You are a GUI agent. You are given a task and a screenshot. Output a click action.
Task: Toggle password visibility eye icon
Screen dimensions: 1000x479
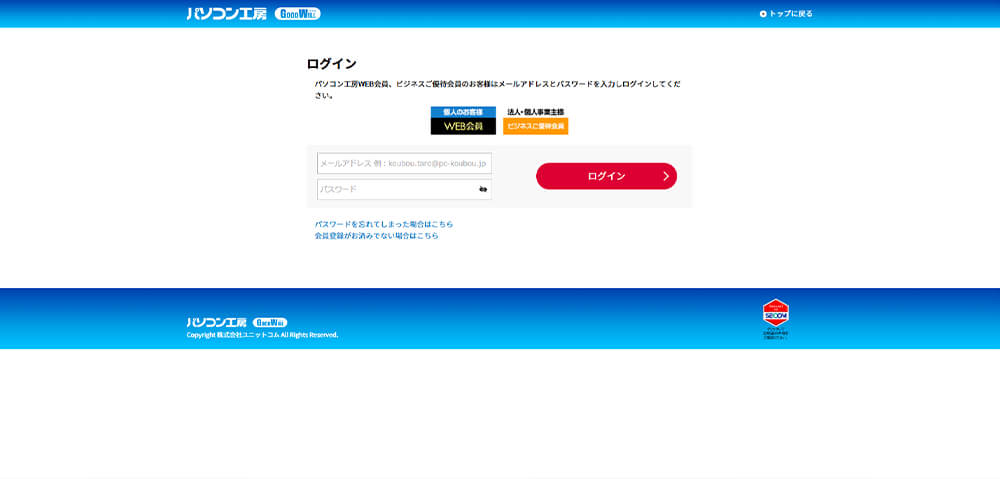(x=483, y=189)
